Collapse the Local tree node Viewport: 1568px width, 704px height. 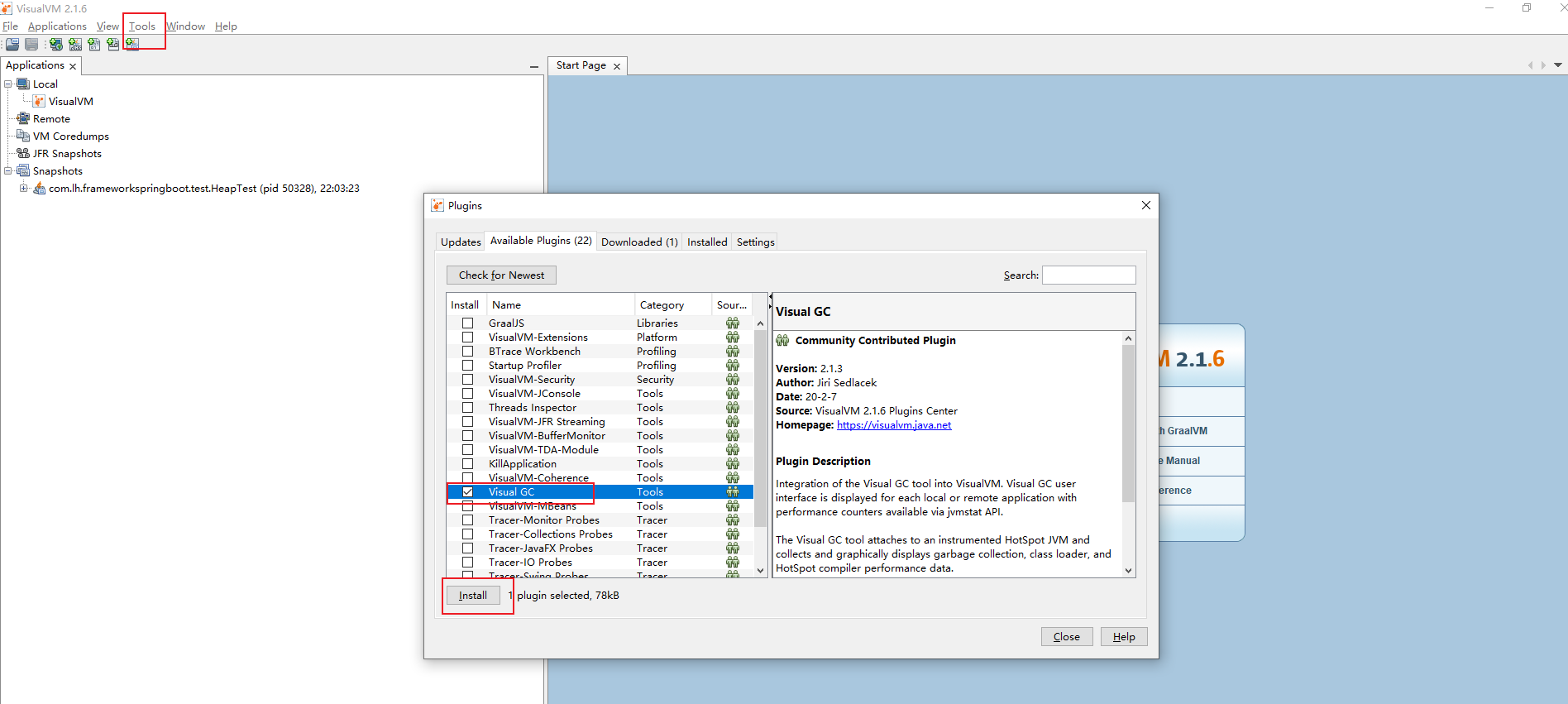click(x=8, y=84)
